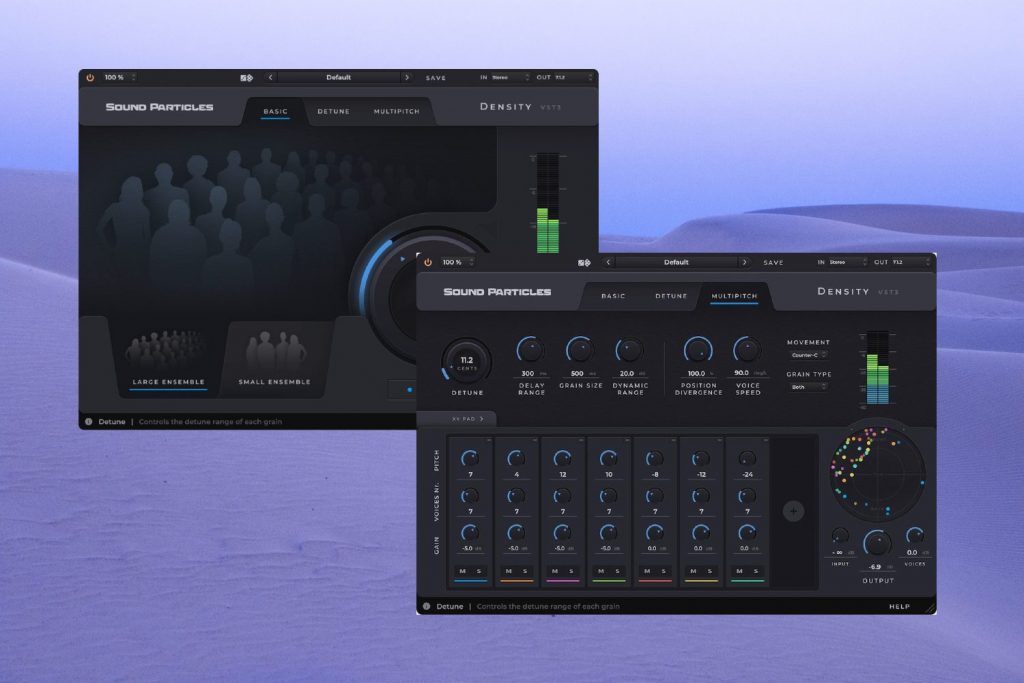Click the Input gain knob
Image resolution: width=1024 pixels, height=683 pixels.
(840, 537)
